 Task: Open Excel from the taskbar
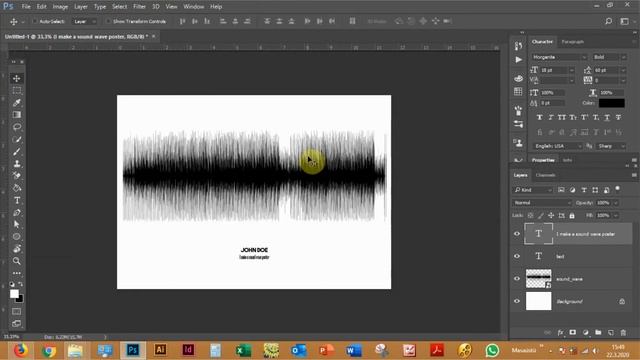(243, 350)
